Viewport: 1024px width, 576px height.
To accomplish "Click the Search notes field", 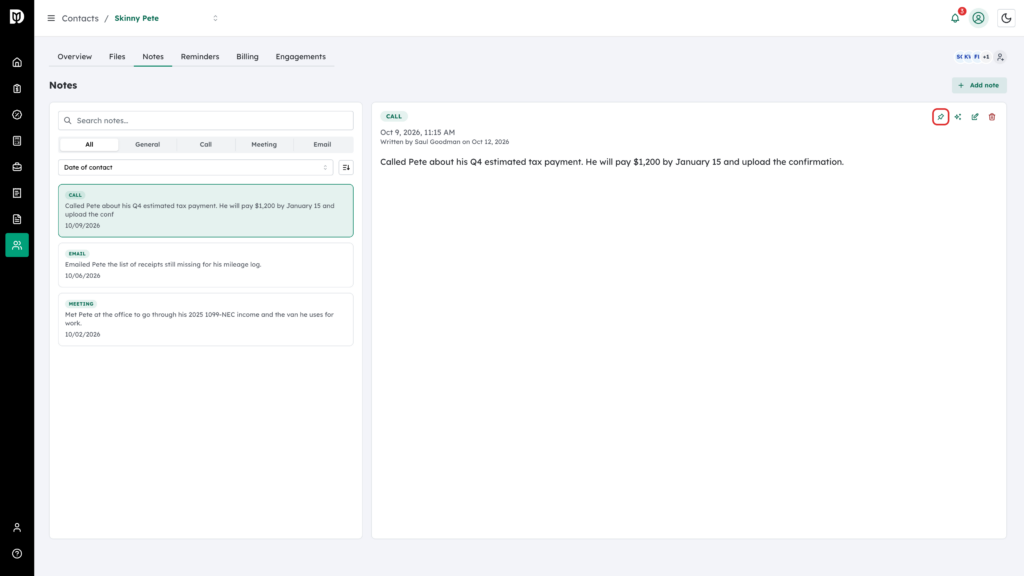I will (x=206, y=120).
